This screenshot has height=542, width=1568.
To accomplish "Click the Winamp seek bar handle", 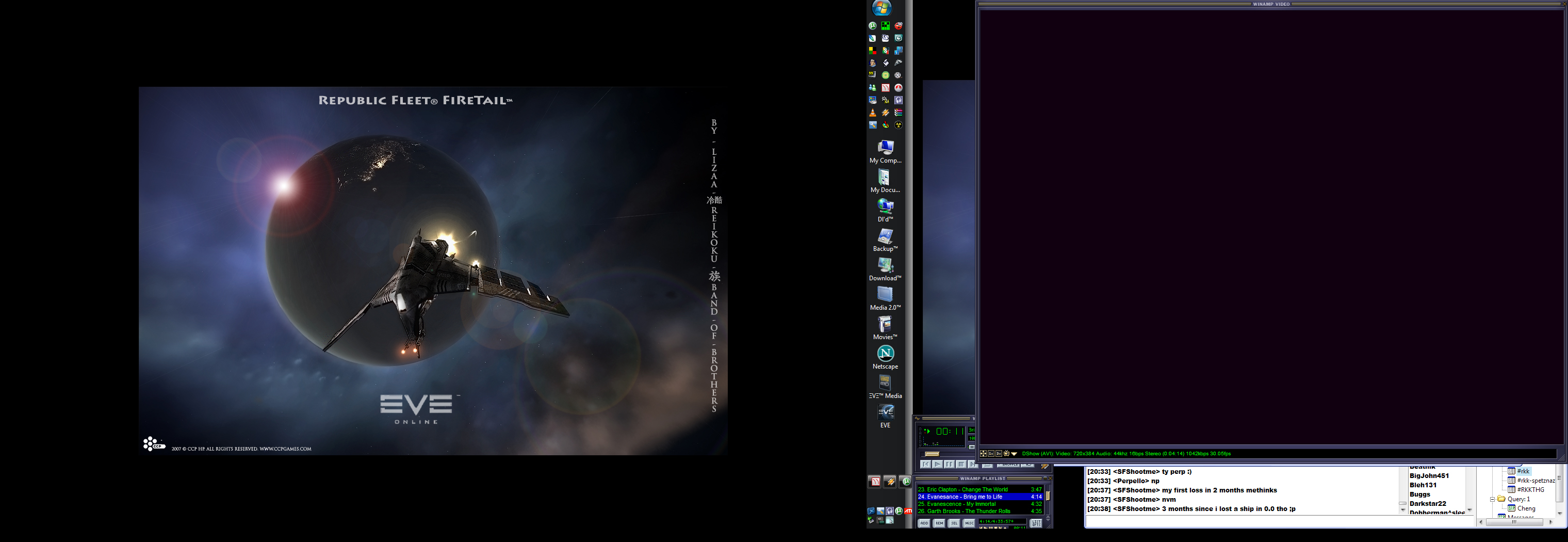I will tap(932, 454).
